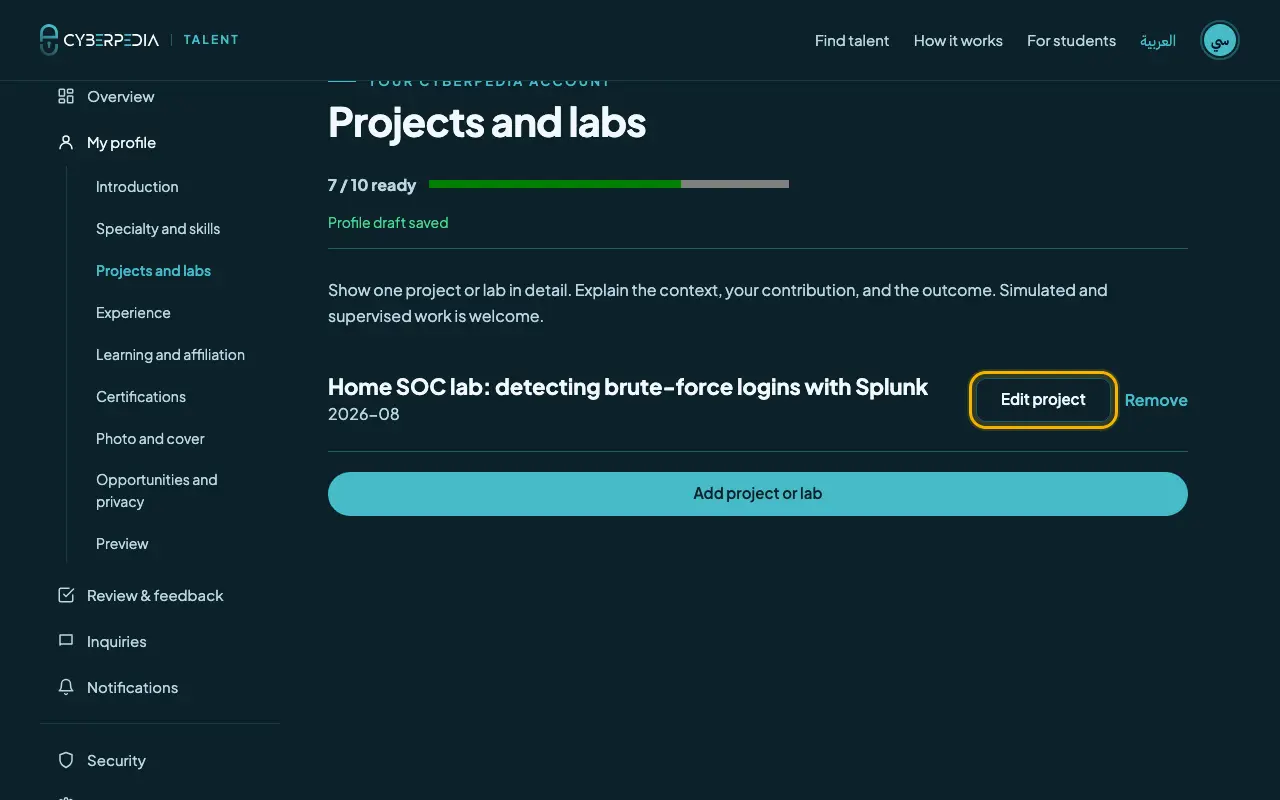Open Specialty and skills section
Image resolution: width=1280 pixels, height=800 pixels.
(158, 229)
